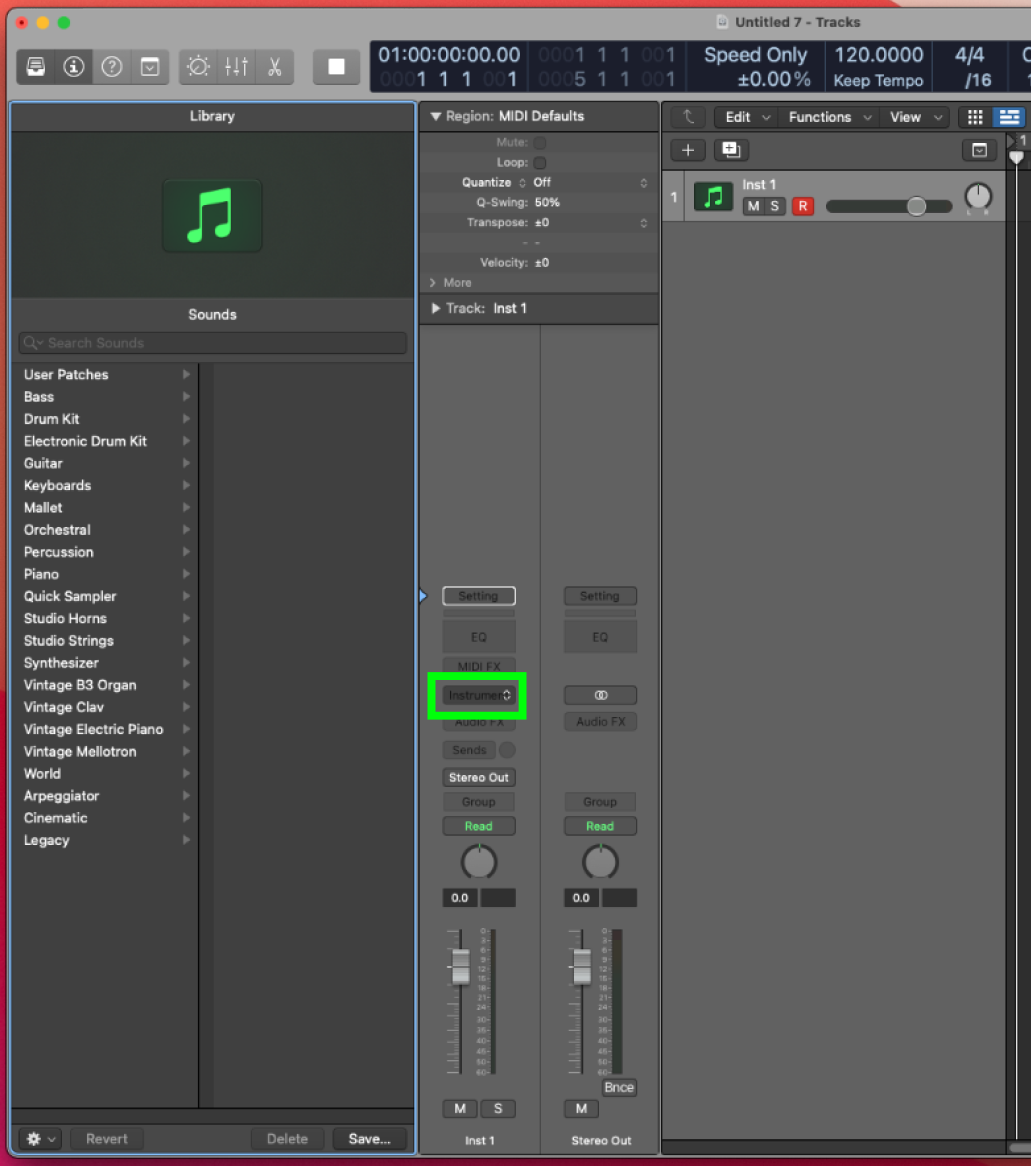Click the large green music note Library icon
The image size is (1031, 1166).
tap(212, 216)
